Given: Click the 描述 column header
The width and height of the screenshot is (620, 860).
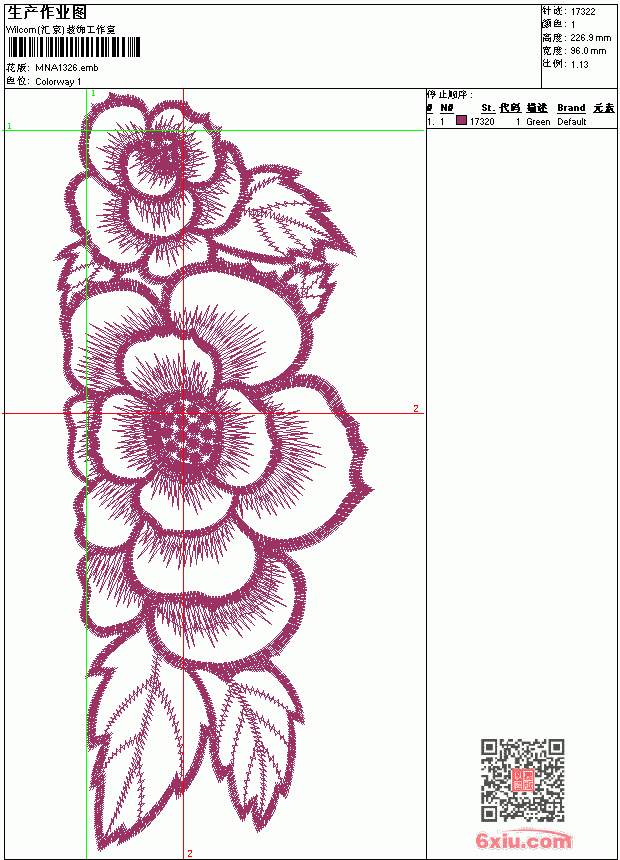Looking at the screenshot, I should click(537, 108).
